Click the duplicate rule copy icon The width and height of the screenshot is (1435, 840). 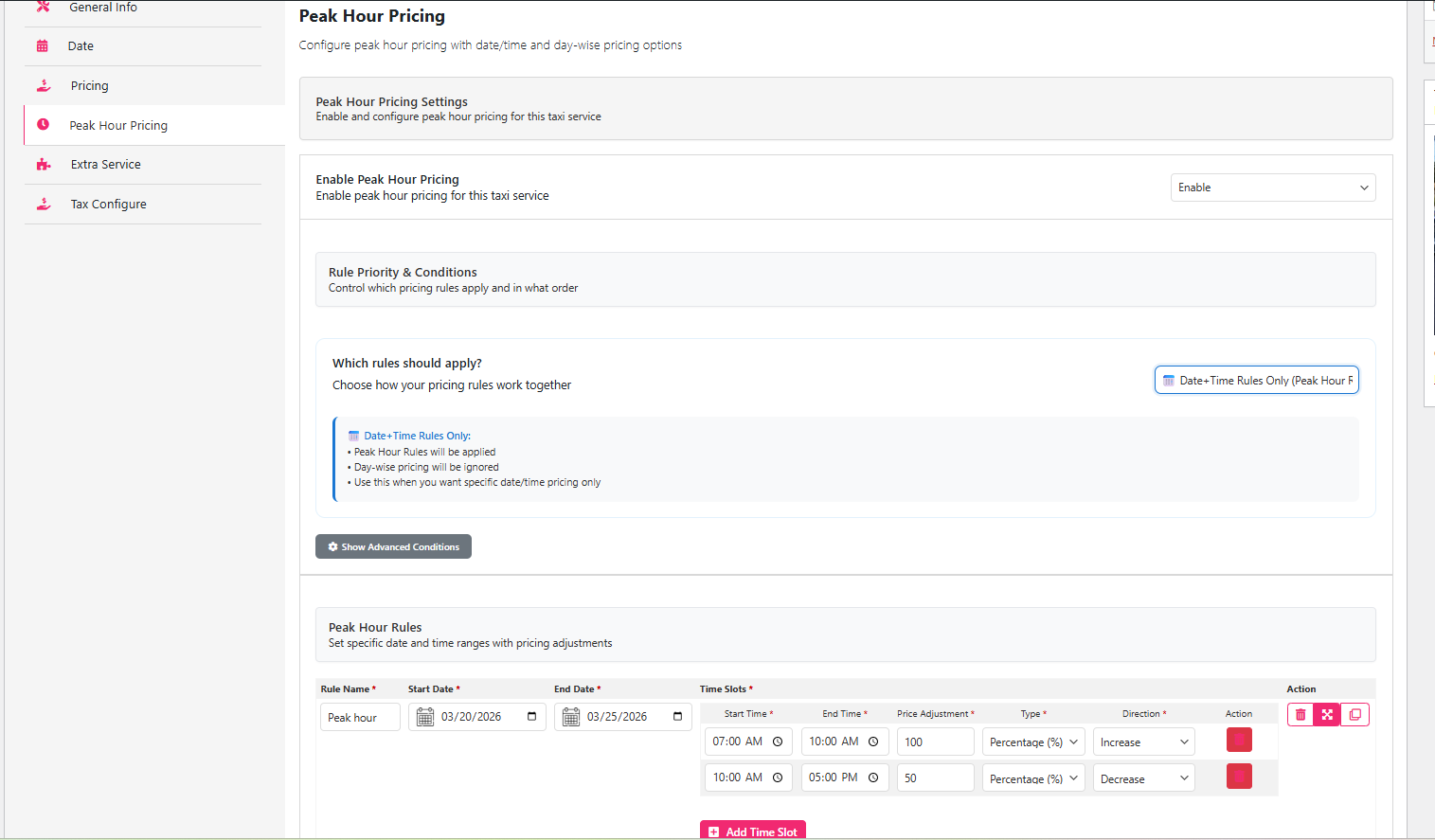pos(1354,715)
